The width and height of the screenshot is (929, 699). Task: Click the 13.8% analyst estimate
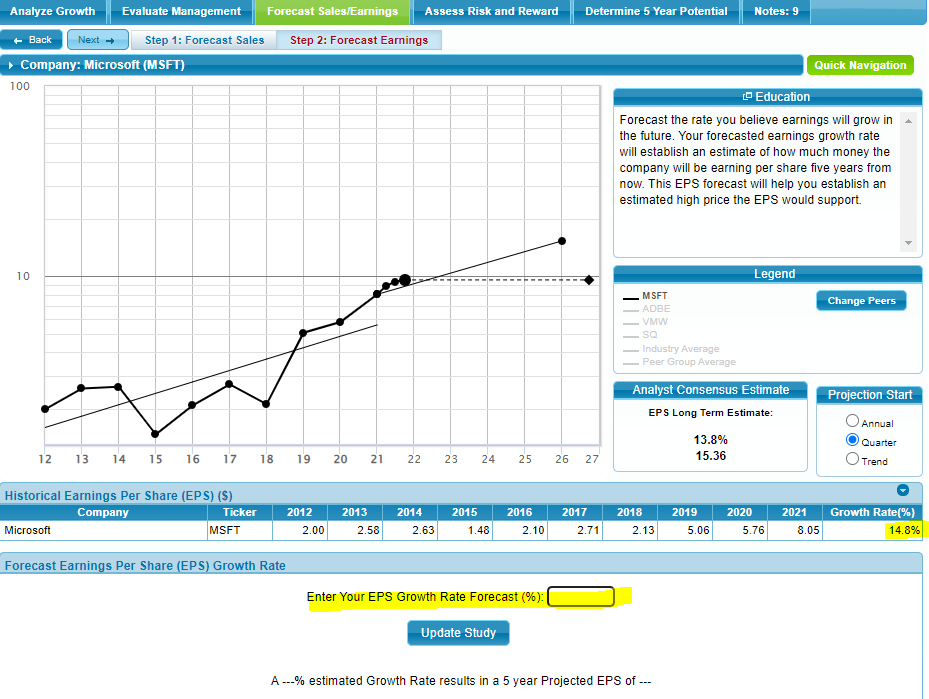(x=710, y=440)
